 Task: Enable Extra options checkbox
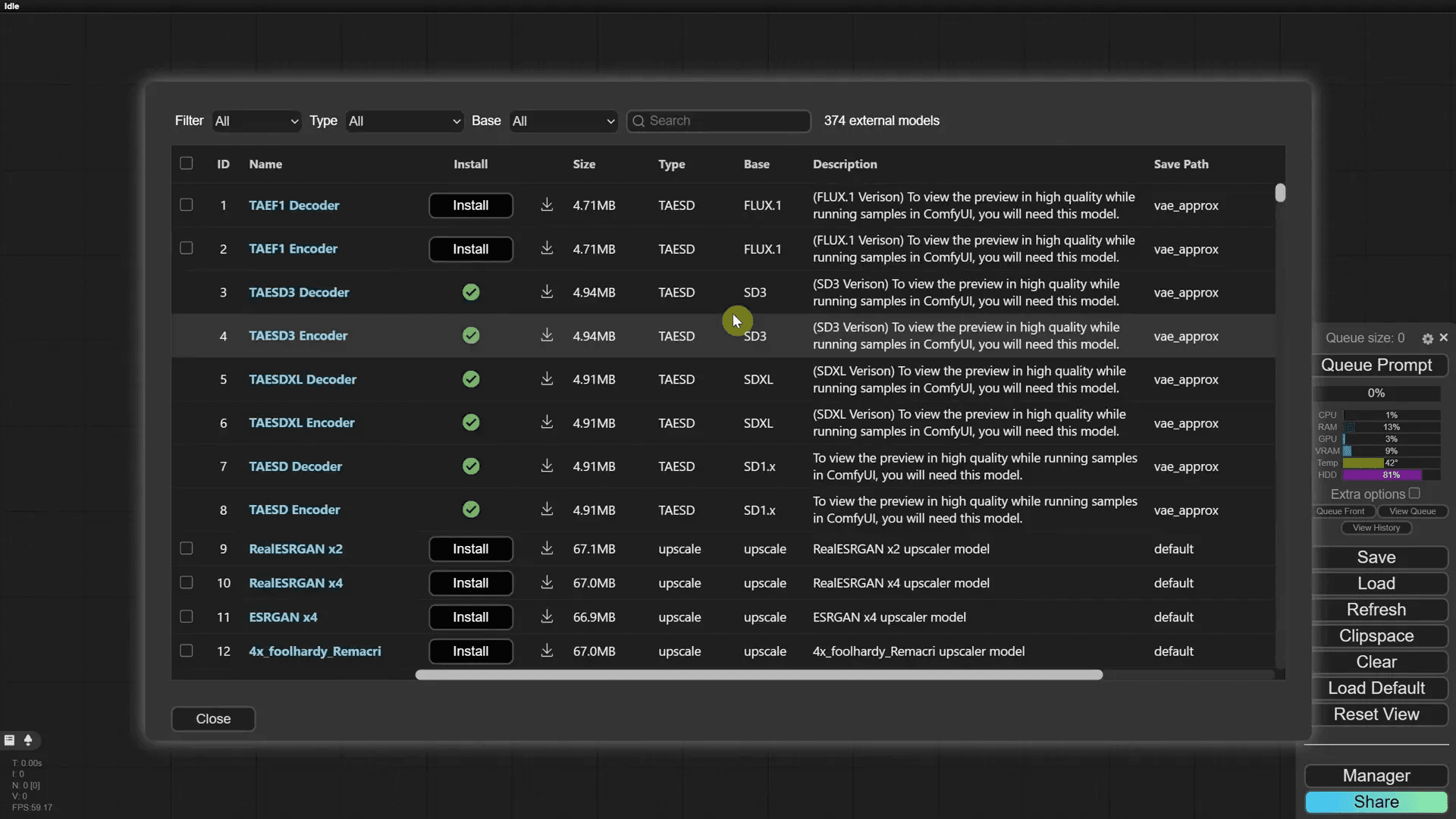(1414, 493)
